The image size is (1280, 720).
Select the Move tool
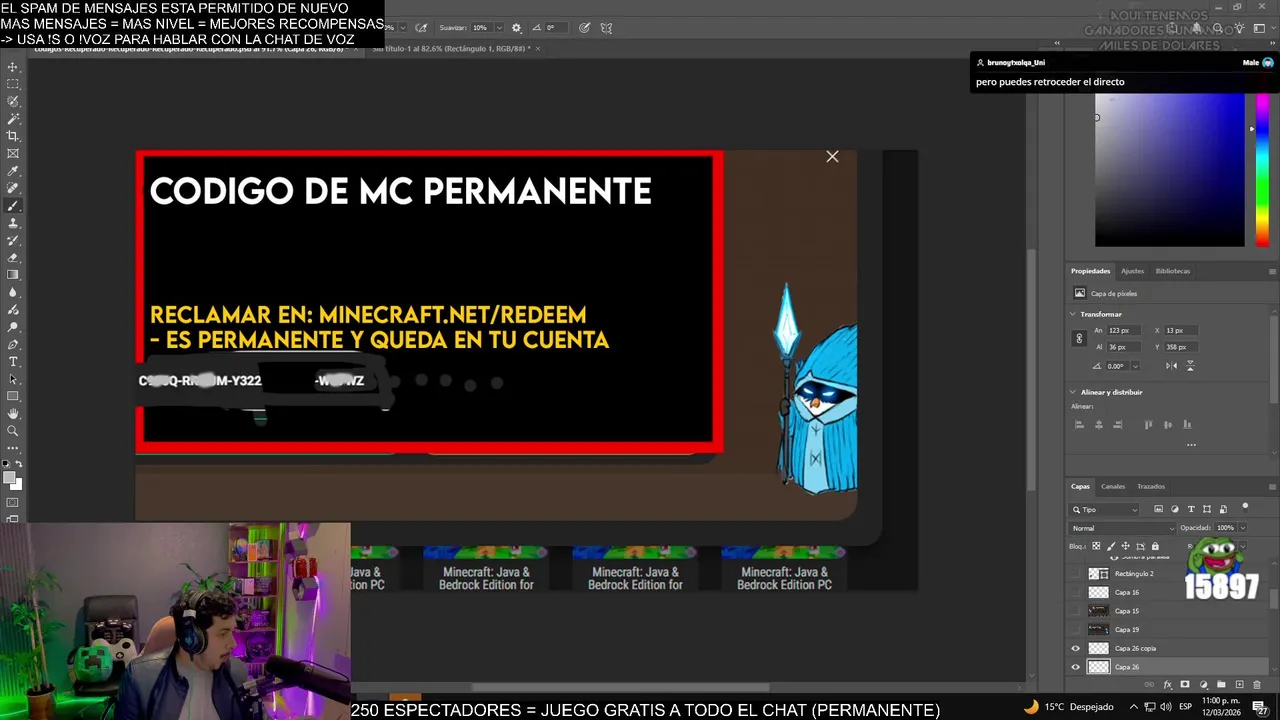[x=12, y=67]
